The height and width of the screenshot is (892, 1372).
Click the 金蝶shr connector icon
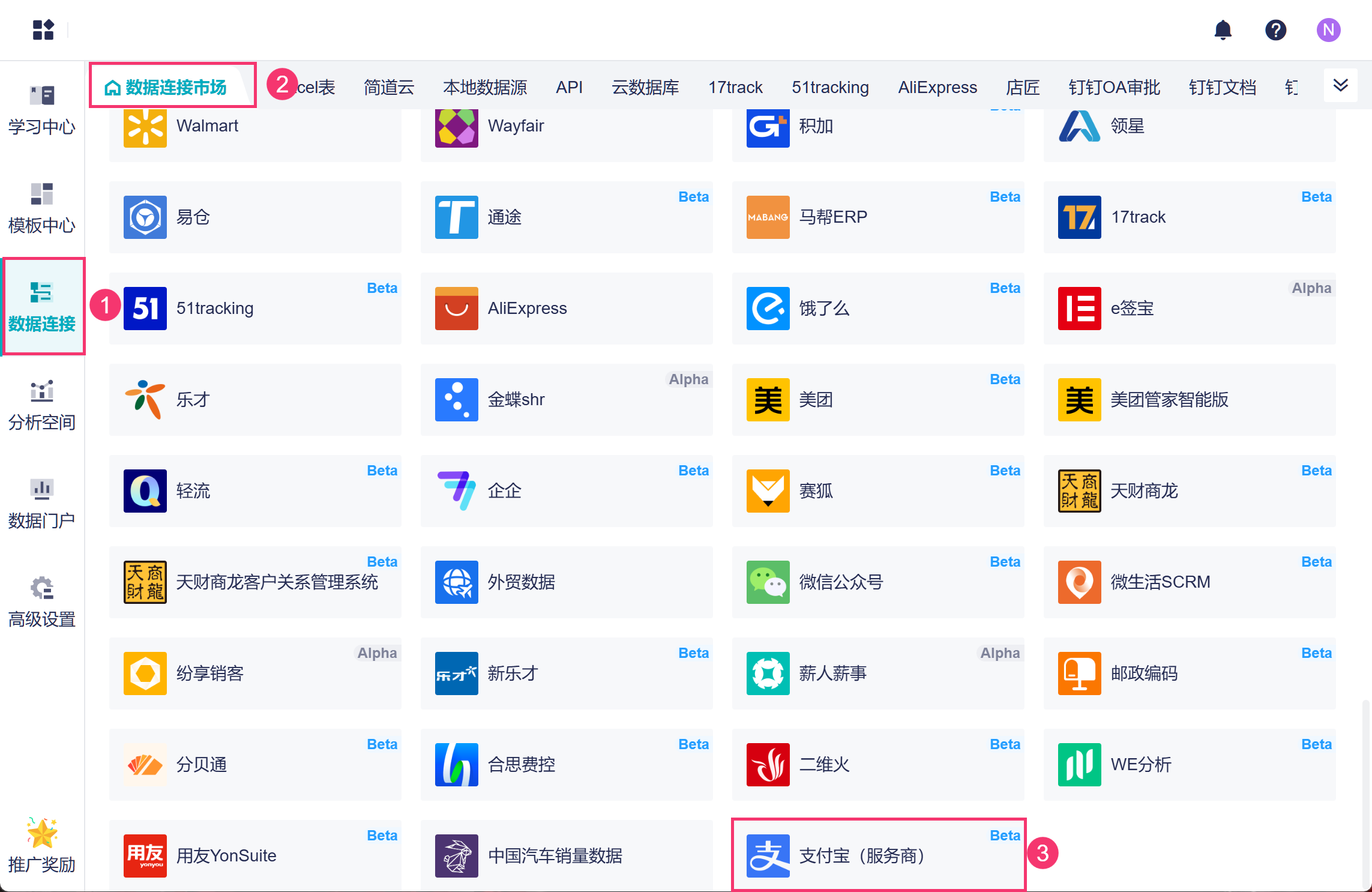(x=457, y=400)
